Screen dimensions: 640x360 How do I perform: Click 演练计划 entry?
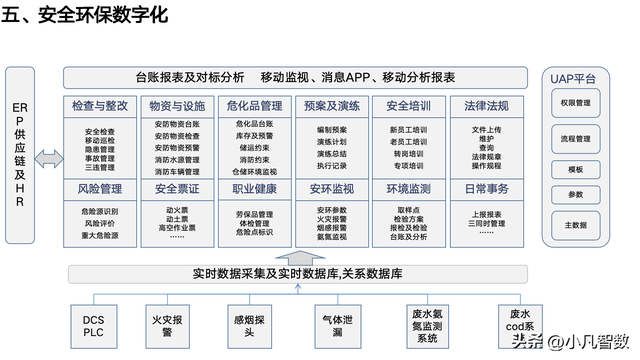[x=332, y=142]
